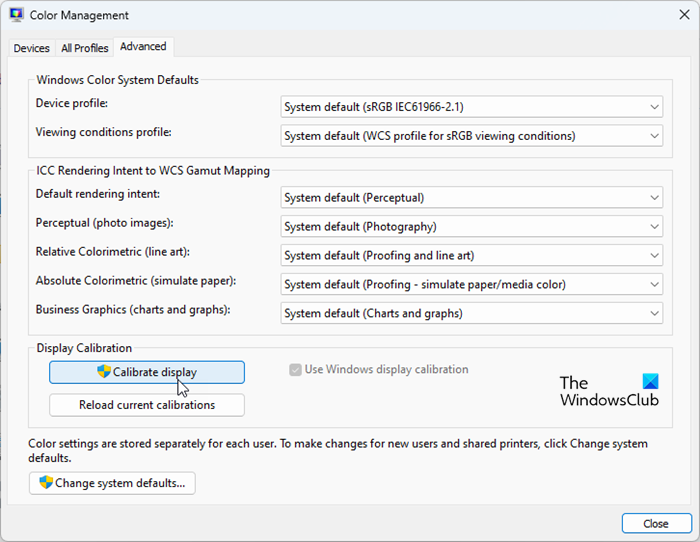Open the Device profile dropdown

tap(471, 107)
